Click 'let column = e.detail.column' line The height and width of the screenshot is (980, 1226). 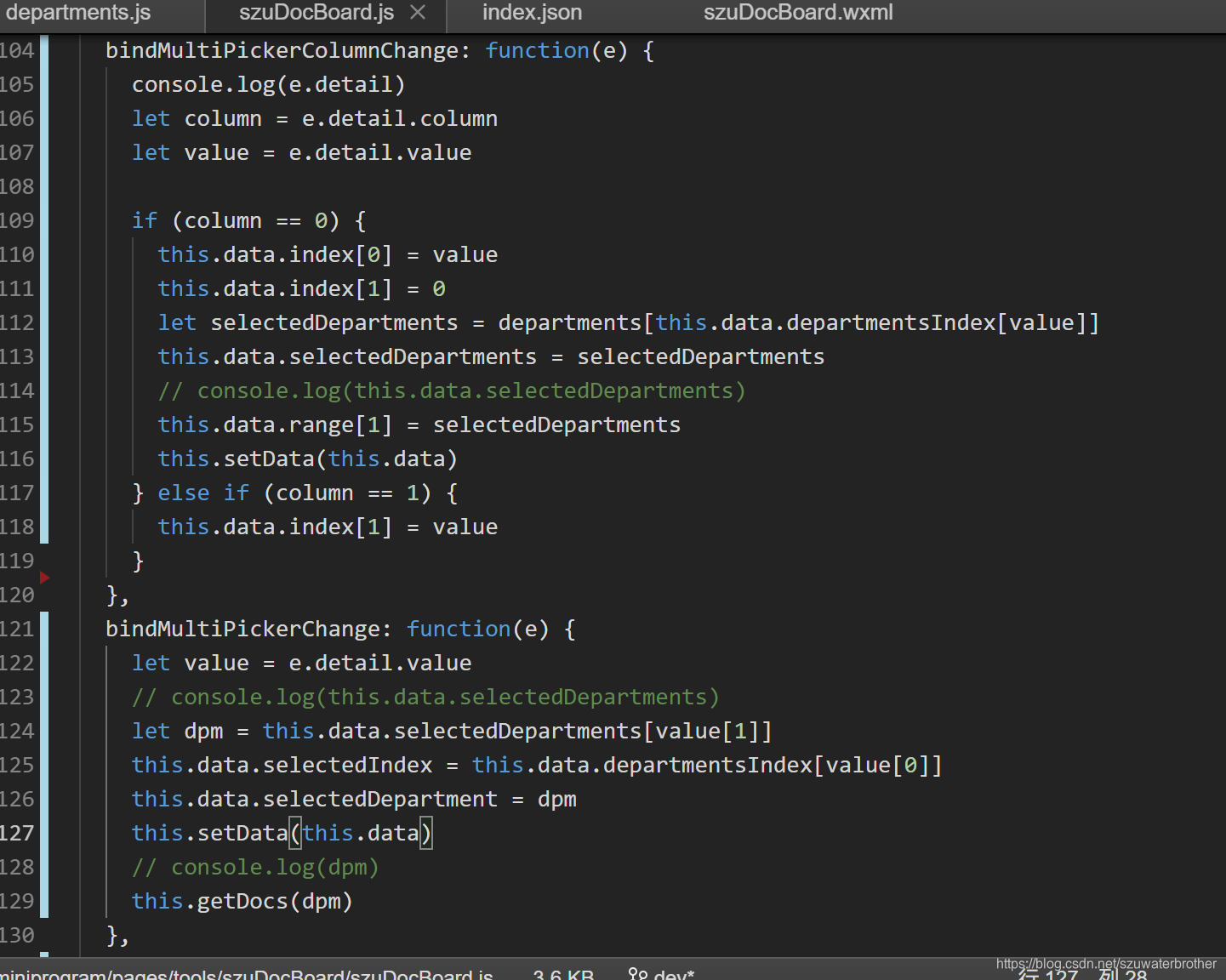point(315,118)
